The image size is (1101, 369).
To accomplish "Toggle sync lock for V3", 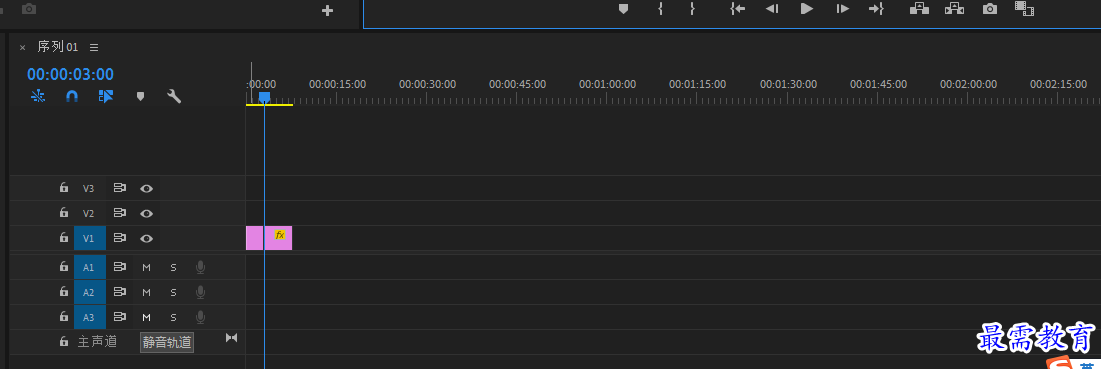I will (x=119, y=188).
